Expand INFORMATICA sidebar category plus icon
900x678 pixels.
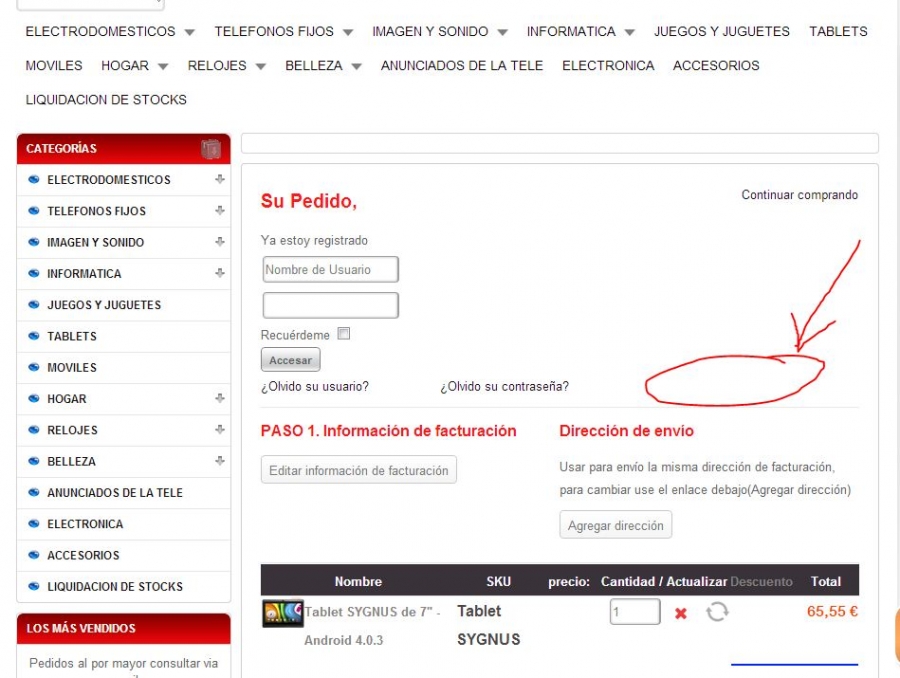point(219,273)
